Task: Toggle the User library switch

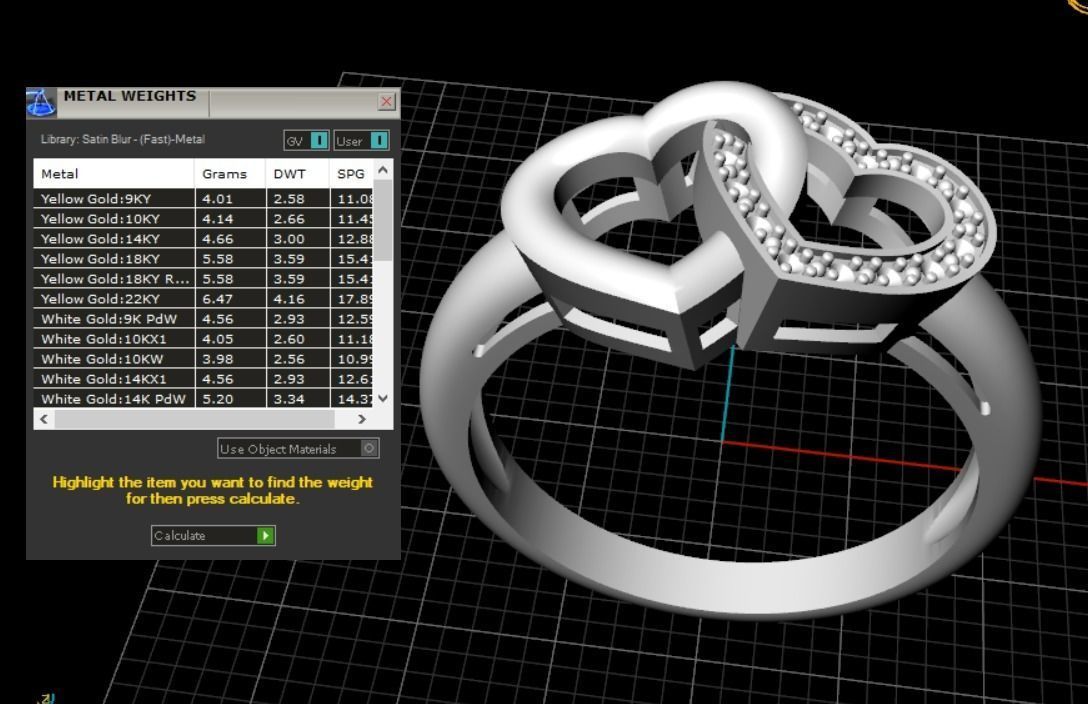Action: point(362,141)
